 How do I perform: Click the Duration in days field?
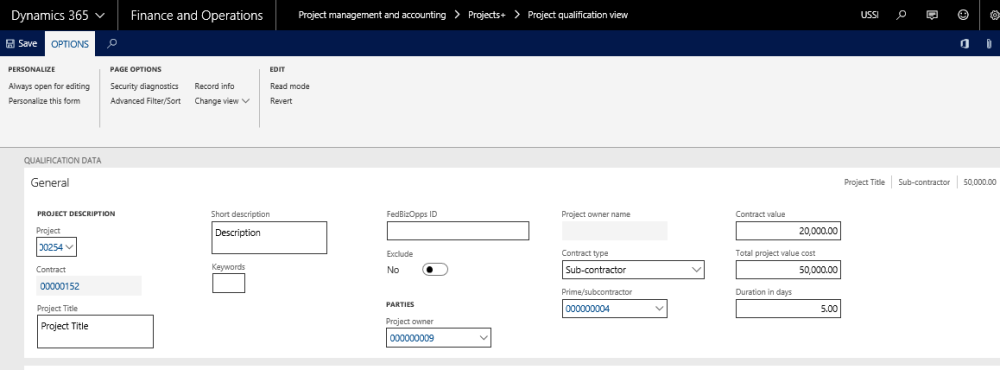[788, 309]
